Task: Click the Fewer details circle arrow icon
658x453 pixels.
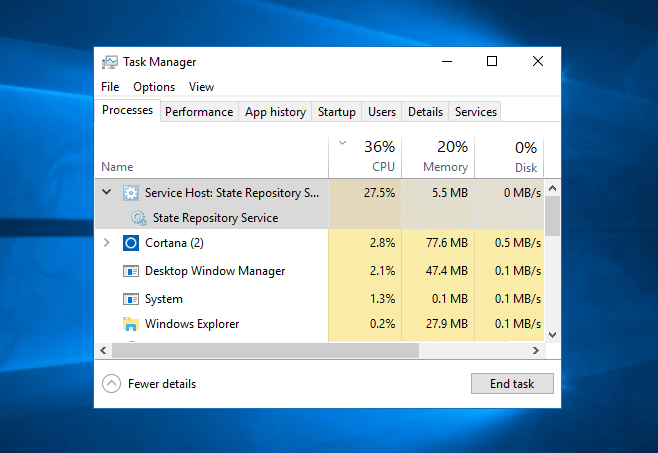Action: click(111, 383)
